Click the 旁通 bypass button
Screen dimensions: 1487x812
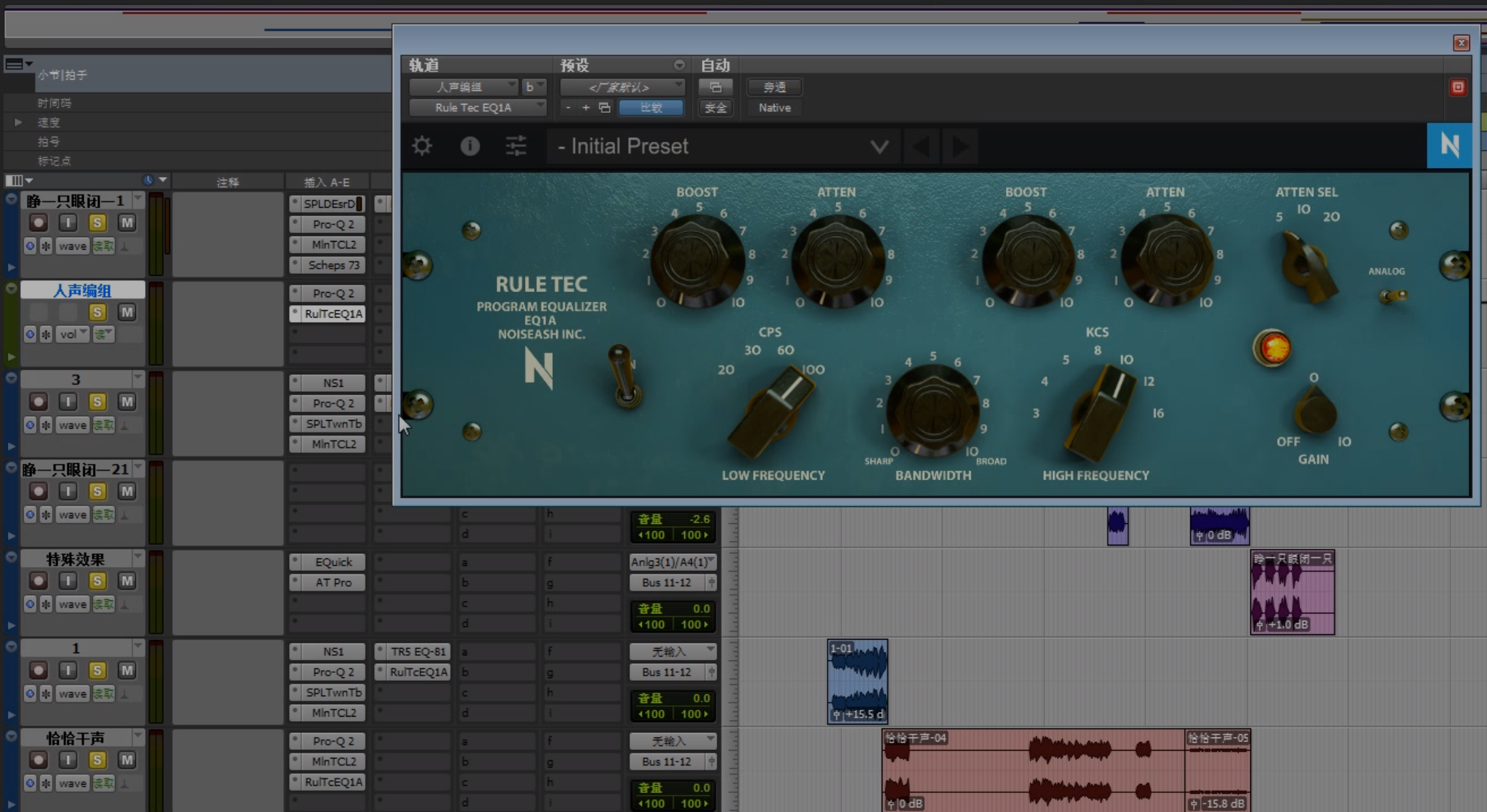(x=775, y=87)
